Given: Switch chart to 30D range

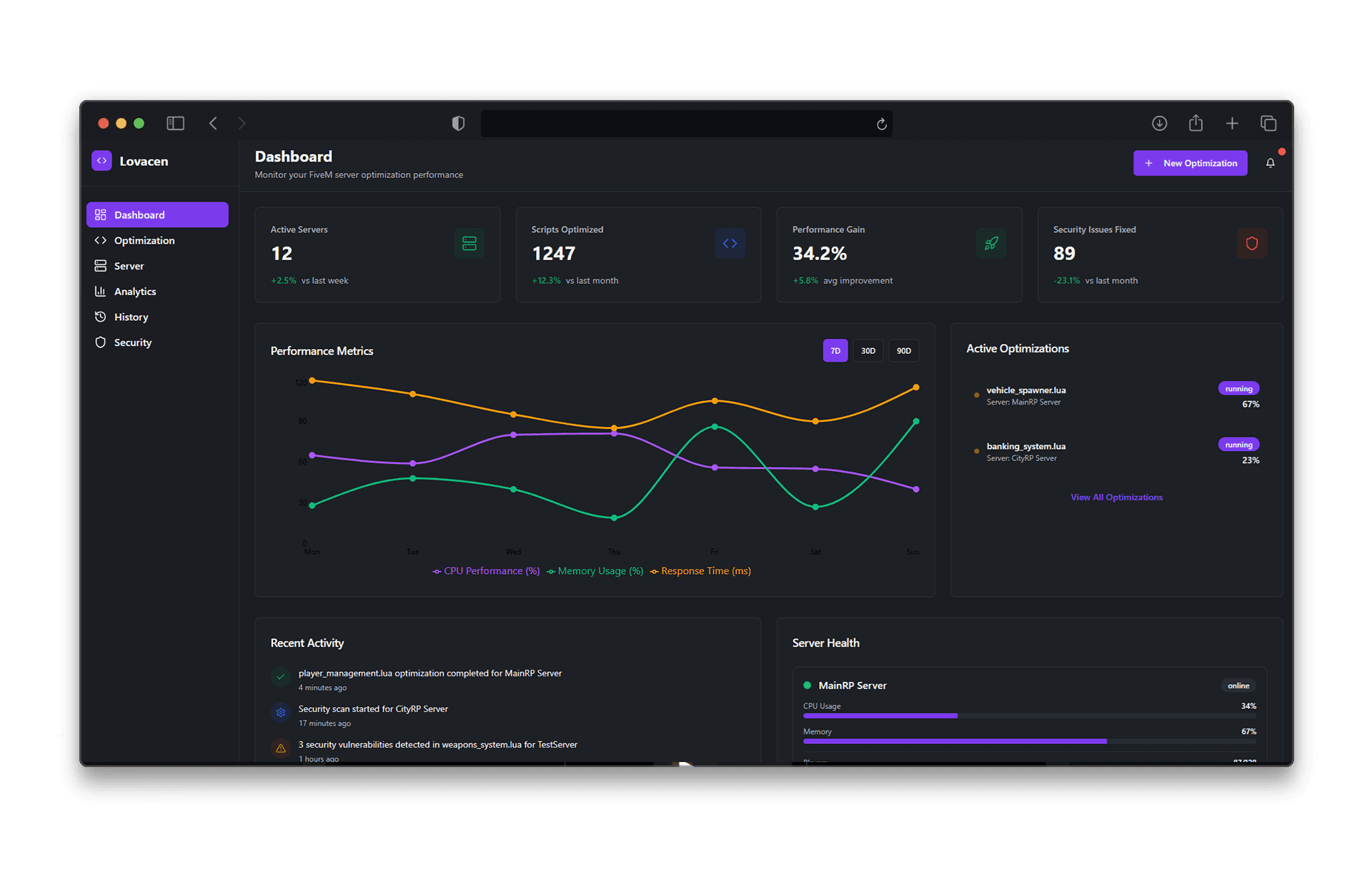Looking at the screenshot, I should pyautogui.click(x=868, y=351).
